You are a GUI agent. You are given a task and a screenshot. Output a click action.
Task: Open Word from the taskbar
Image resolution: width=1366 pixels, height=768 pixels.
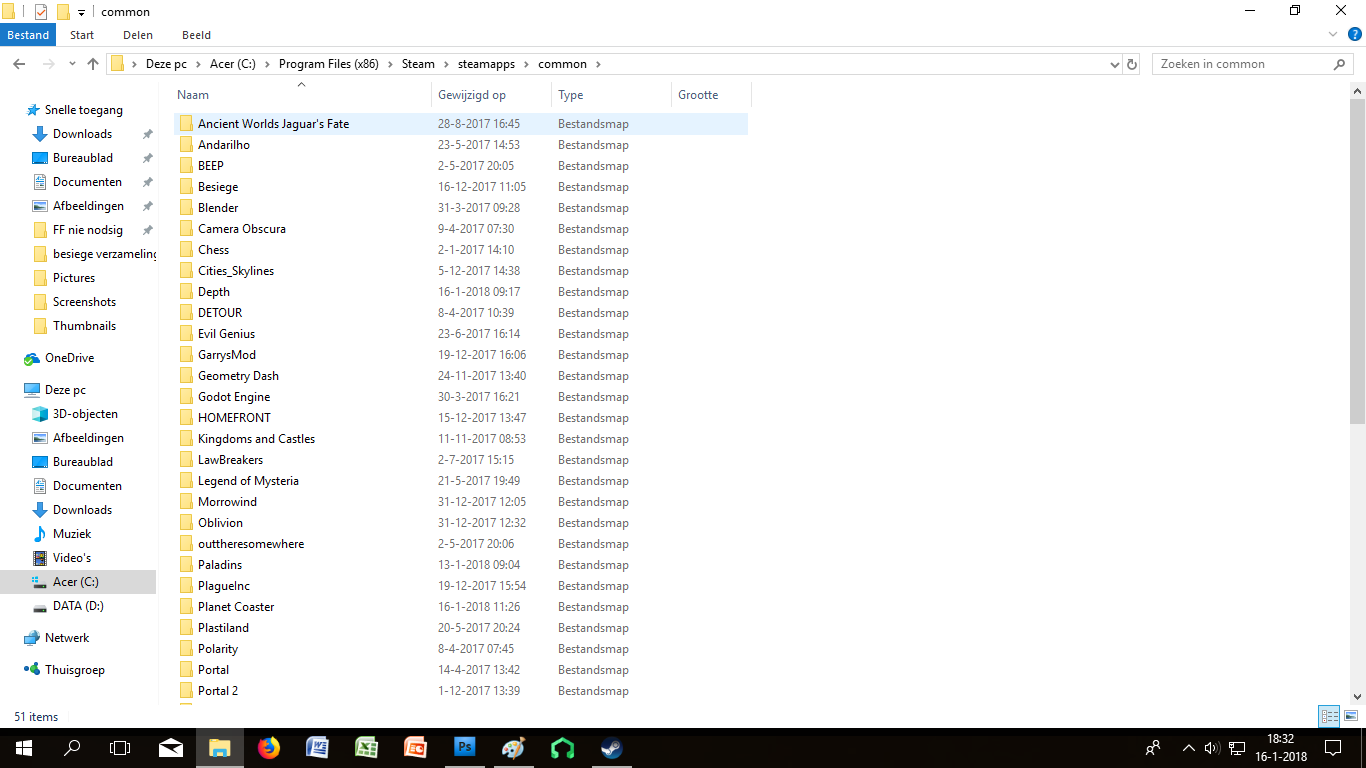(317, 747)
